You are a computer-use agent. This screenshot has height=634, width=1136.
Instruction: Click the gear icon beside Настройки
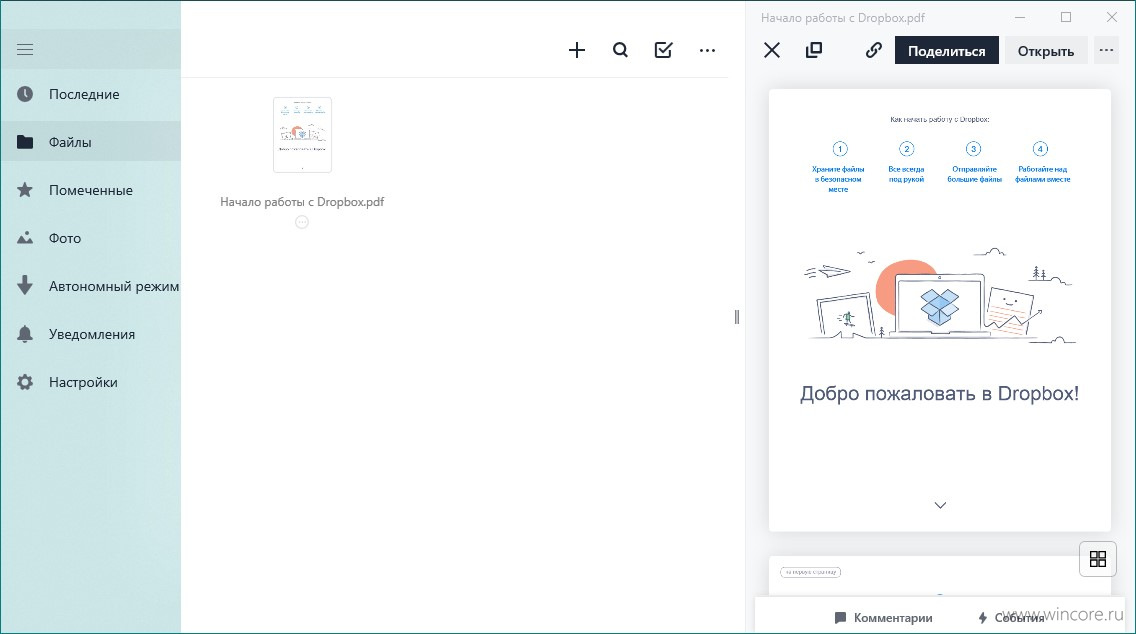[25, 382]
